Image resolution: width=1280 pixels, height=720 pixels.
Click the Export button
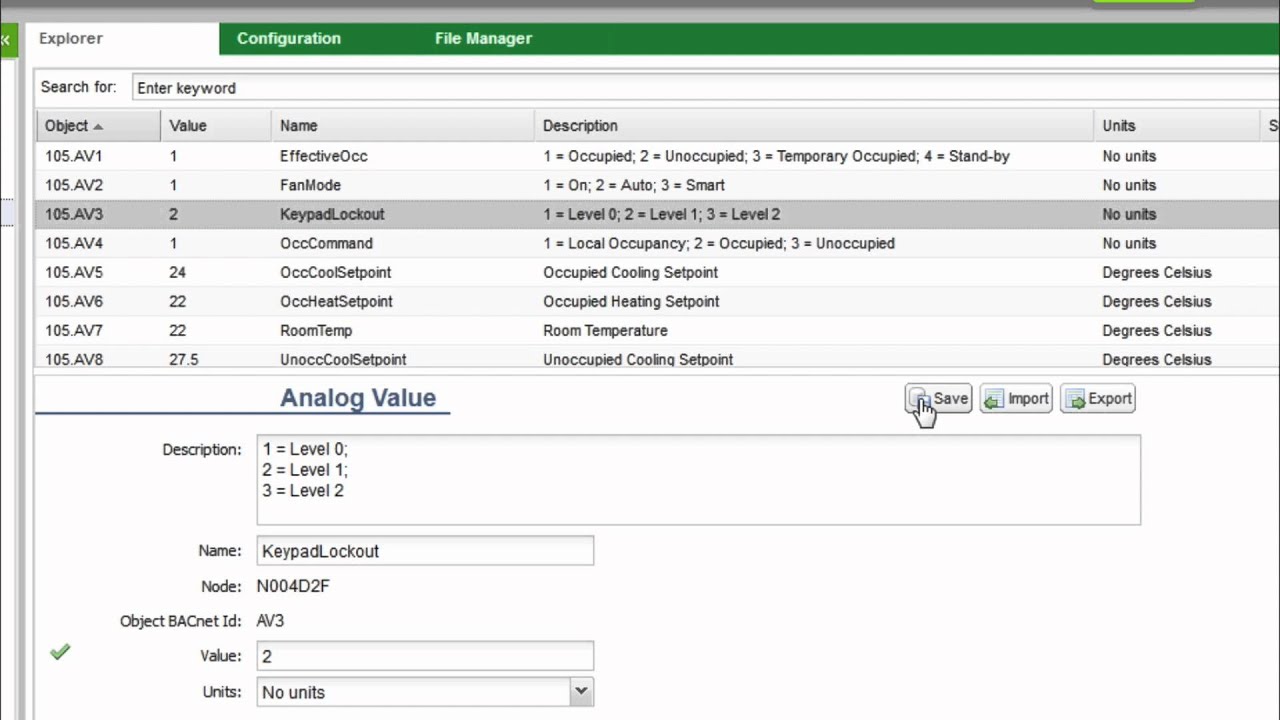[x=1098, y=399]
